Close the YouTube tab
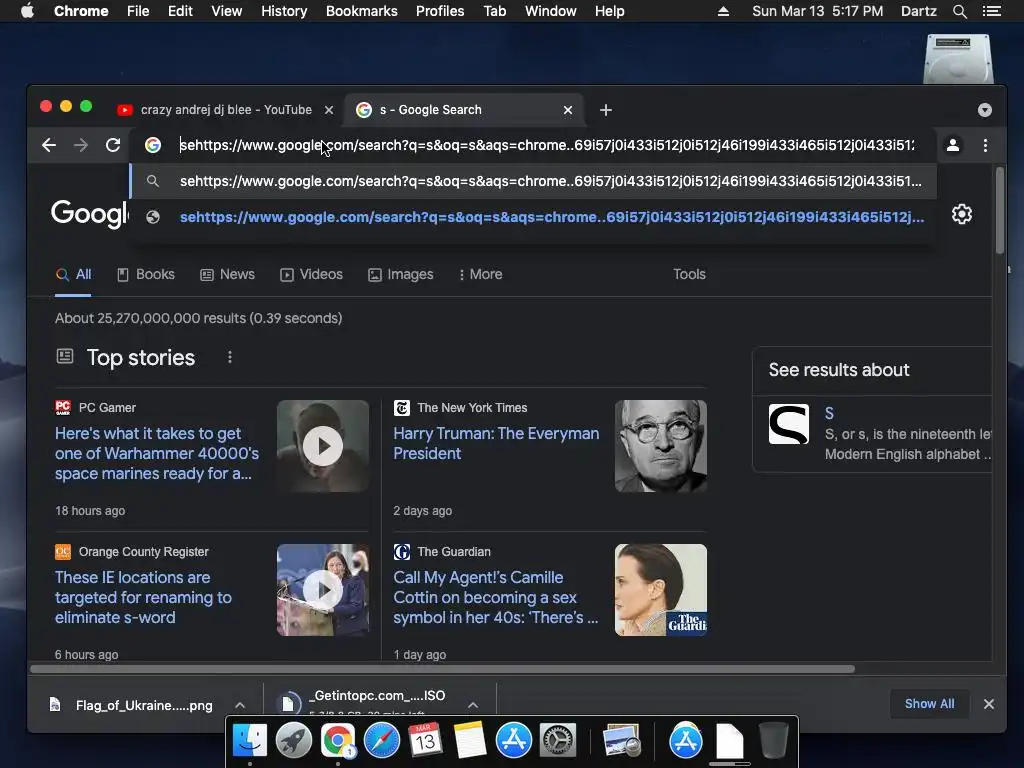This screenshot has height=768, width=1024. click(x=329, y=110)
